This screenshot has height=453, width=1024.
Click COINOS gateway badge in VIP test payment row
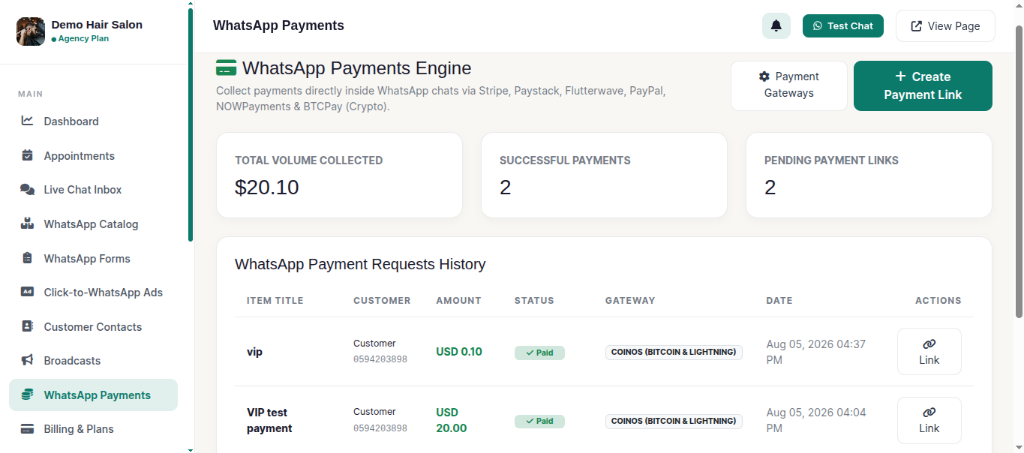click(673, 421)
